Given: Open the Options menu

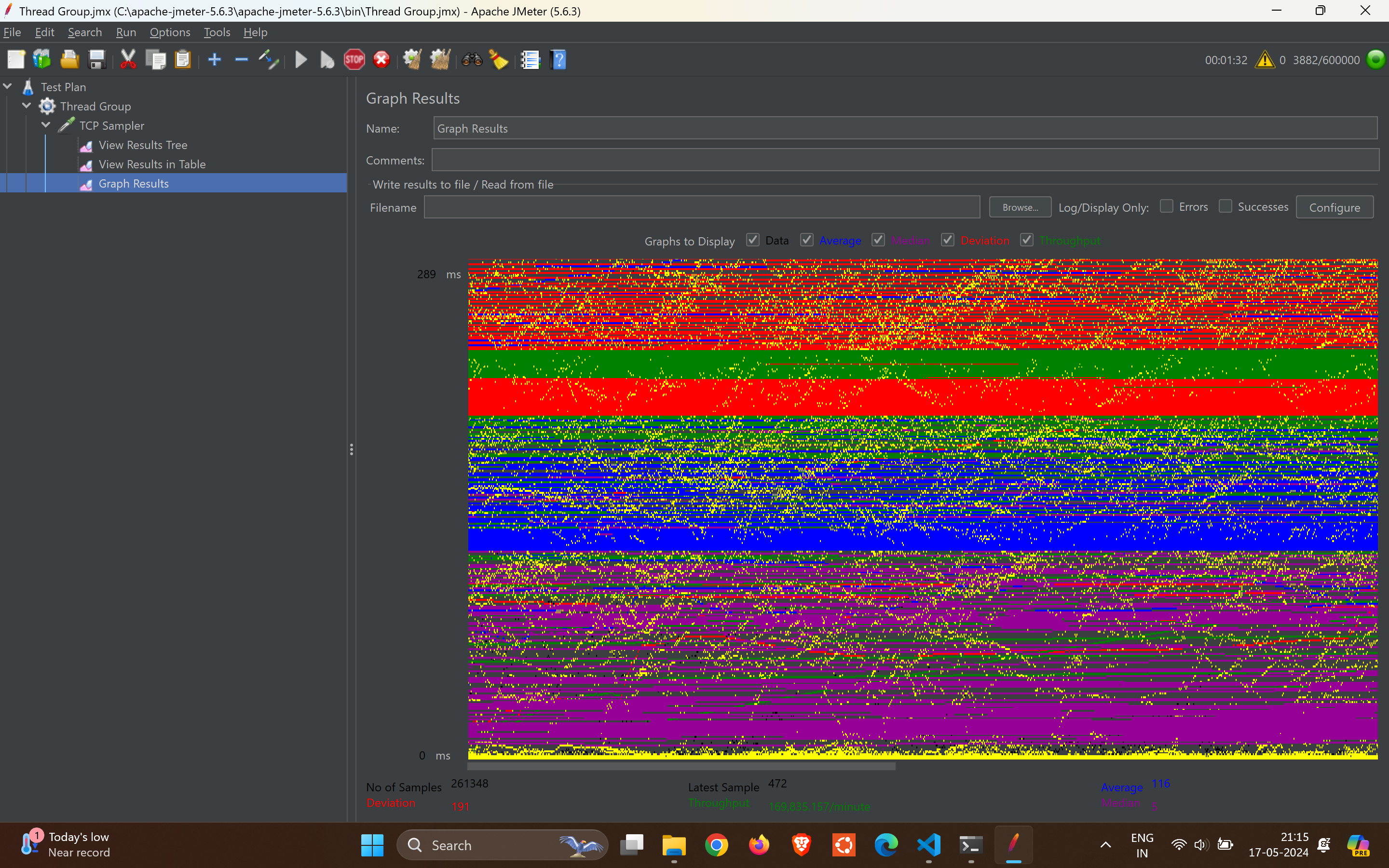Looking at the screenshot, I should (x=169, y=32).
